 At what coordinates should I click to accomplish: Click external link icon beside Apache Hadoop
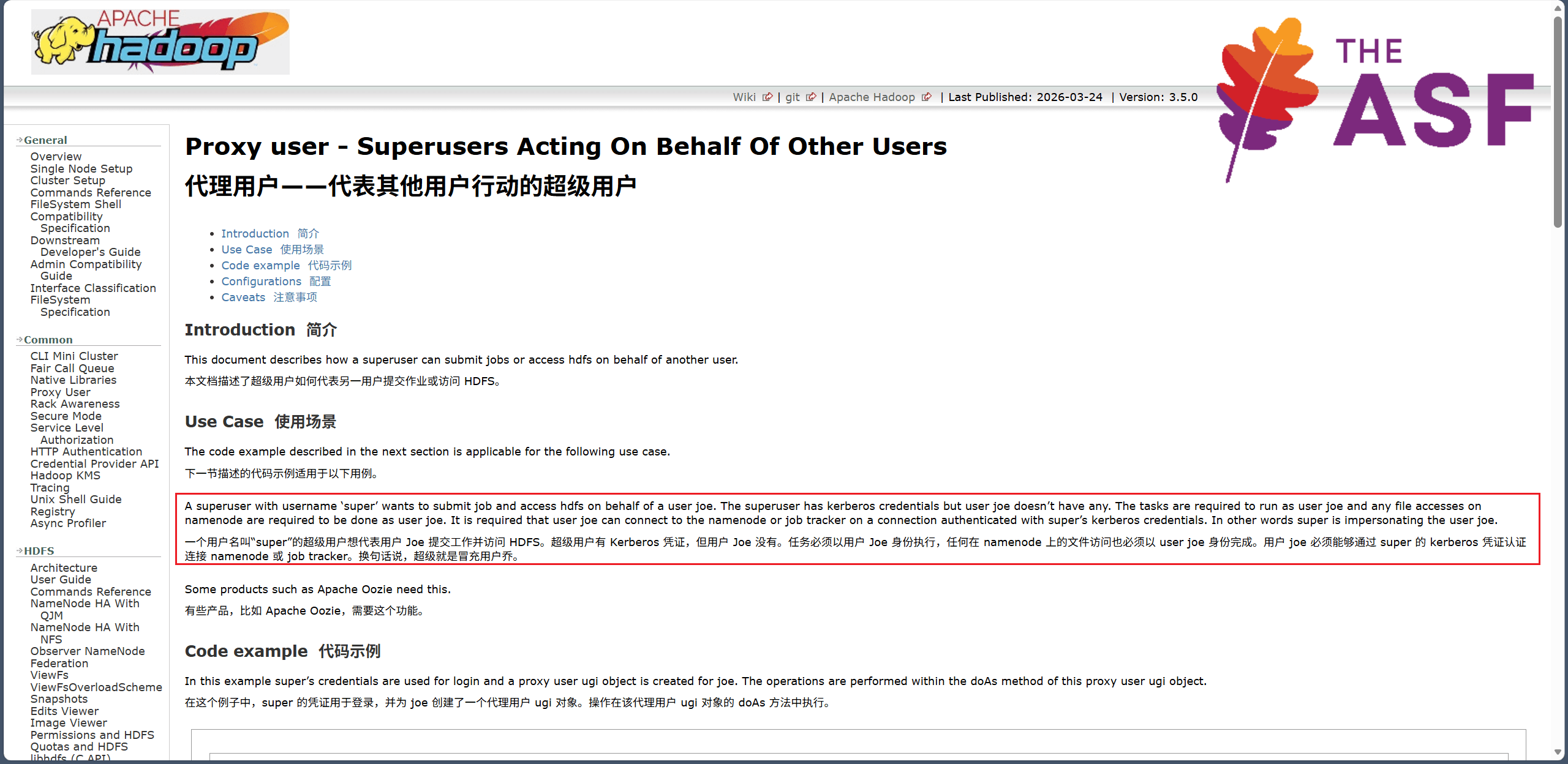pos(926,97)
